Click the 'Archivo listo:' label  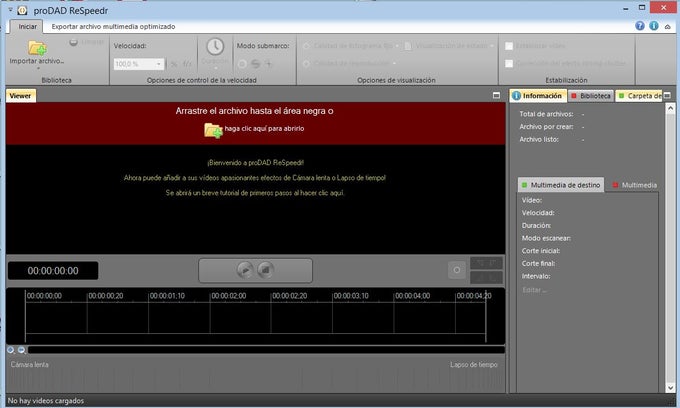pos(539,139)
